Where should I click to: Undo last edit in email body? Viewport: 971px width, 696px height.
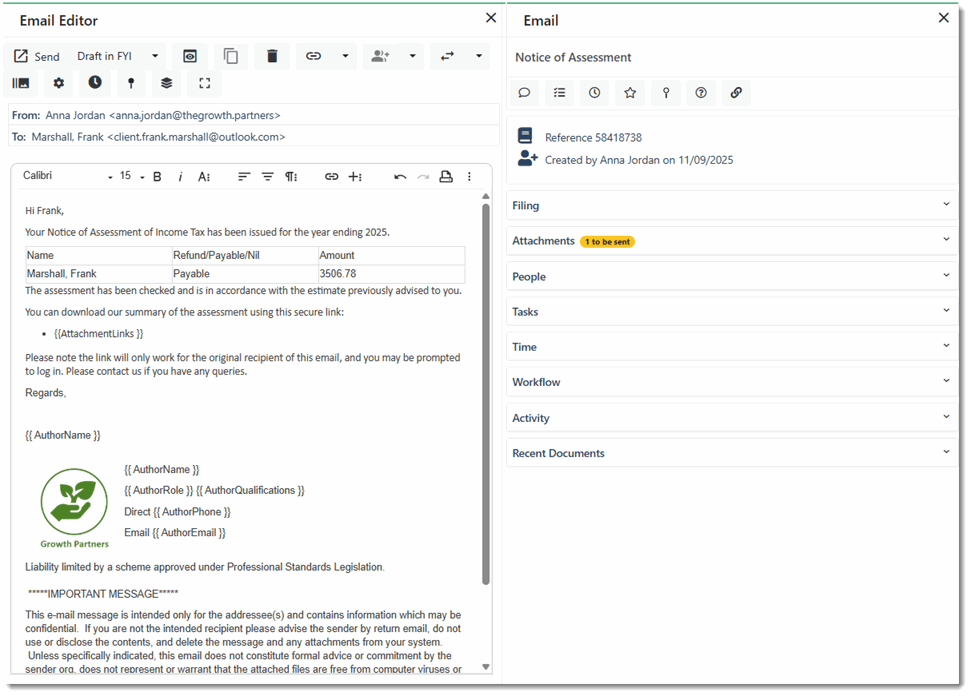point(400,177)
